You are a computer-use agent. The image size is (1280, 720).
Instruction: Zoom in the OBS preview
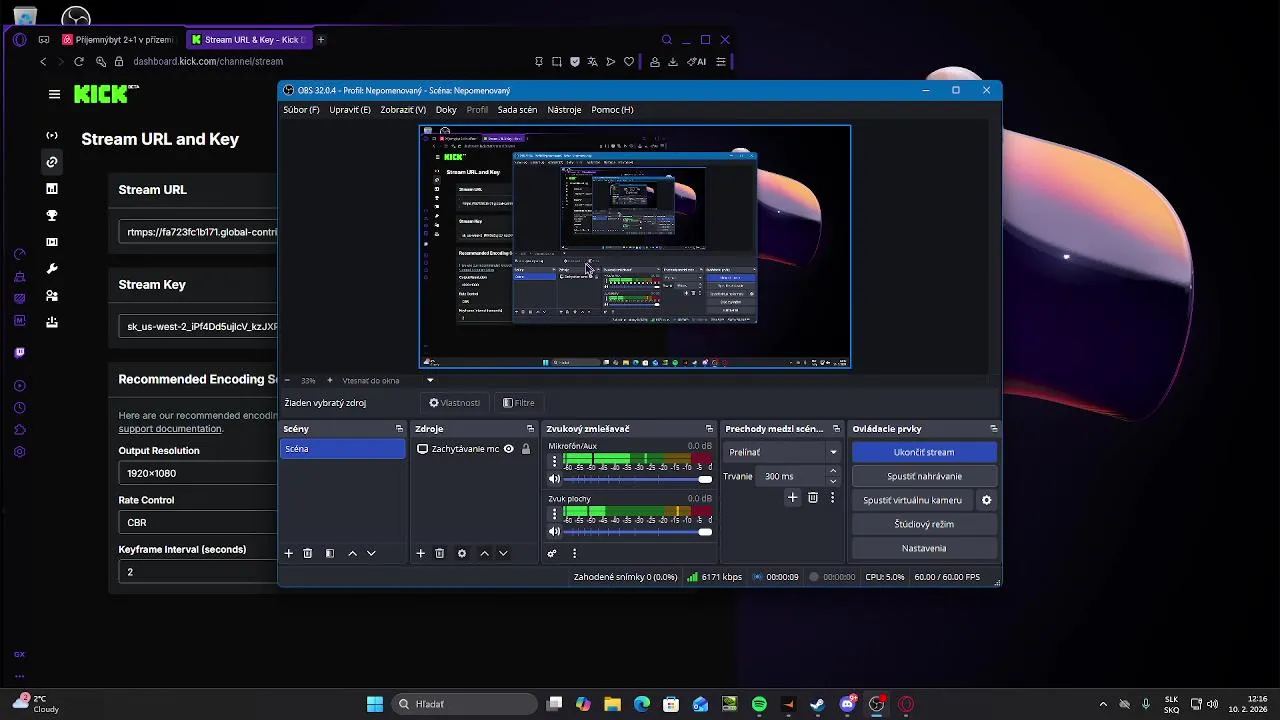tap(330, 380)
